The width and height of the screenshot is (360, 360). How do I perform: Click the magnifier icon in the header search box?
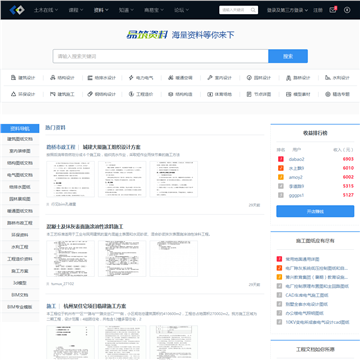tap(253, 10)
